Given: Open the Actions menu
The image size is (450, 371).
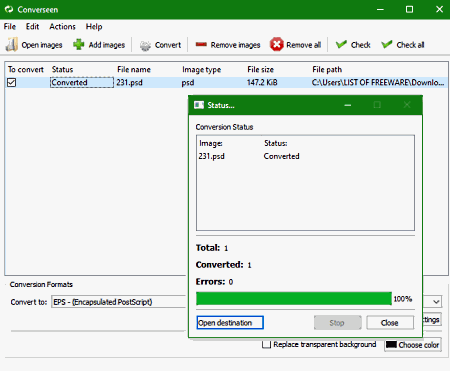Looking at the screenshot, I should (62, 27).
